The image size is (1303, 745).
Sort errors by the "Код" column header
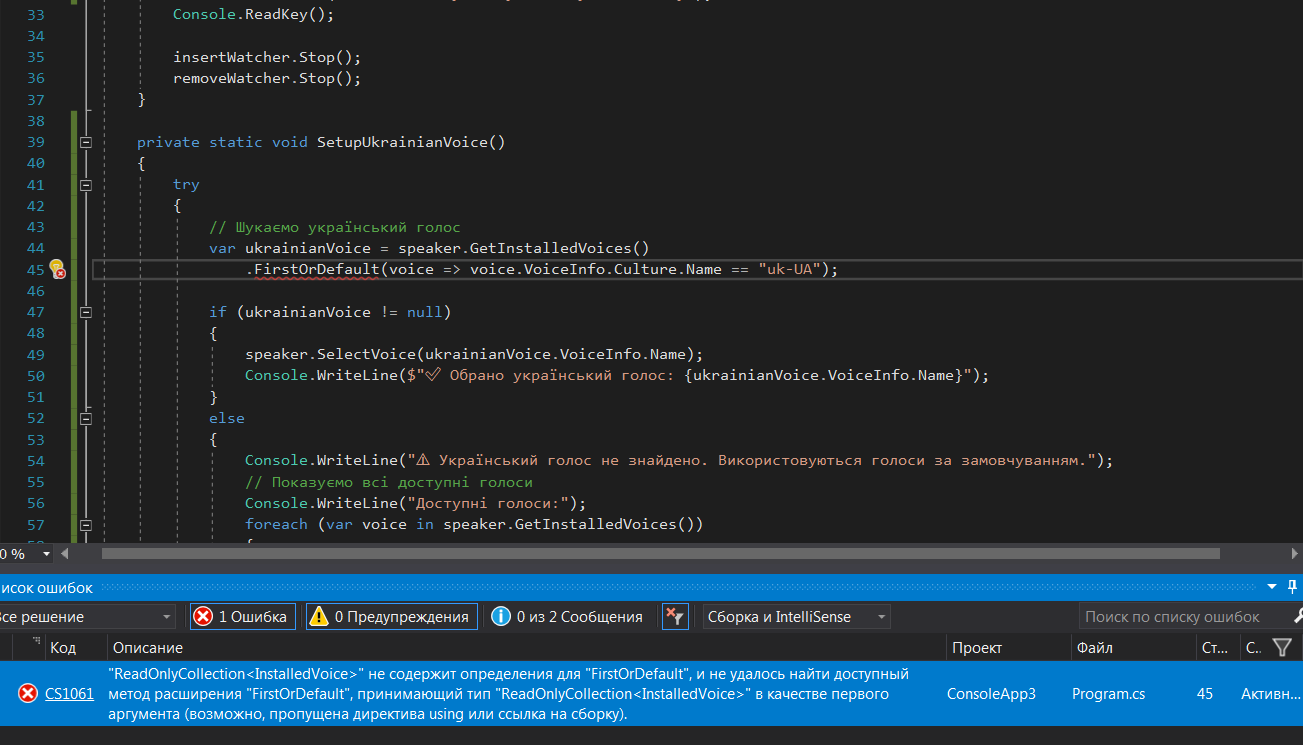coord(75,648)
